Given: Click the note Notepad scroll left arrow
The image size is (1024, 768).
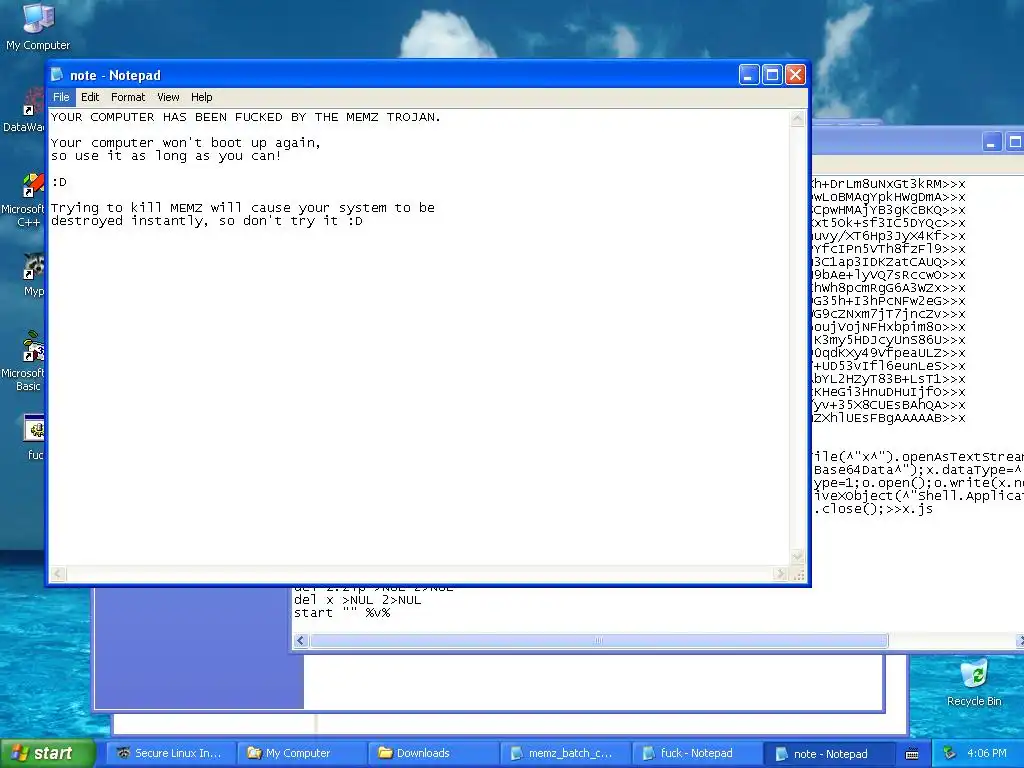Looking at the screenshot, I should point(58,573).
